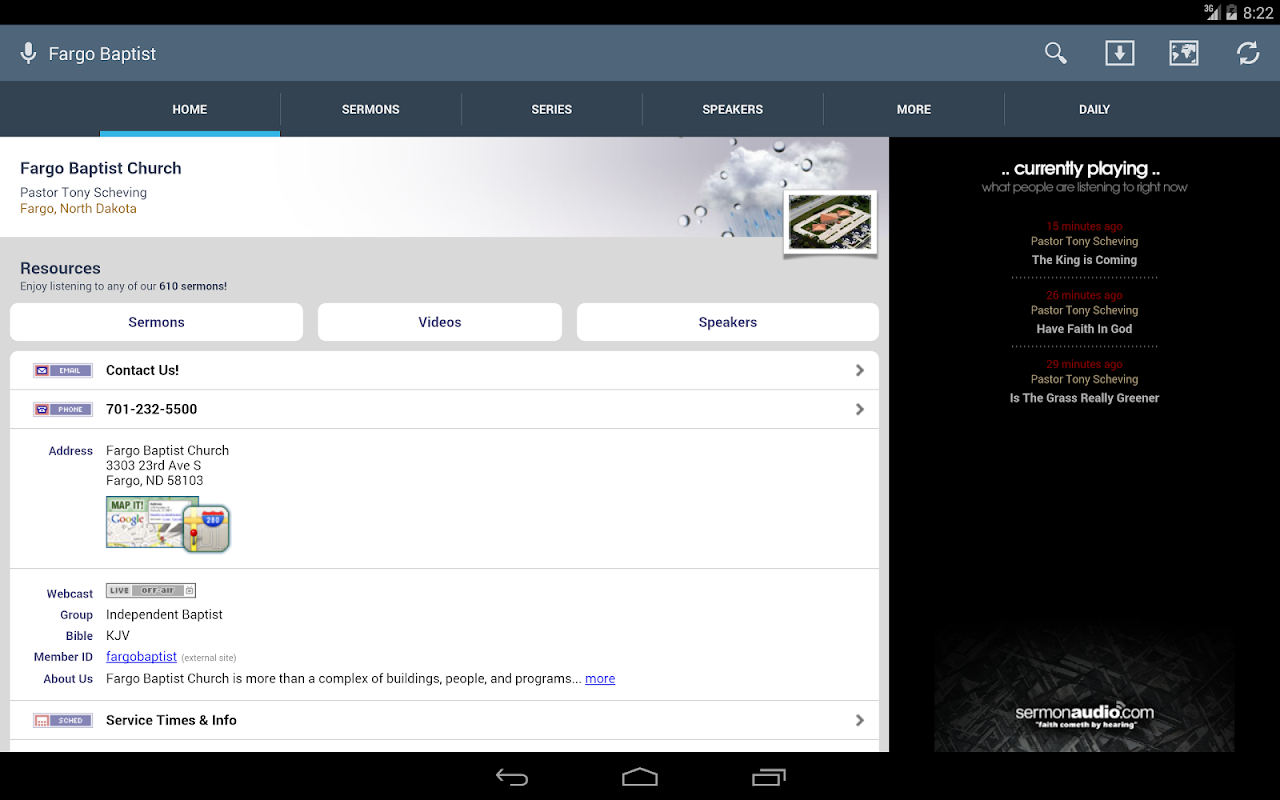Tap the status bar clock 8:22
This screenshot has height=800, width=1280.
(x=1258, y=13)
